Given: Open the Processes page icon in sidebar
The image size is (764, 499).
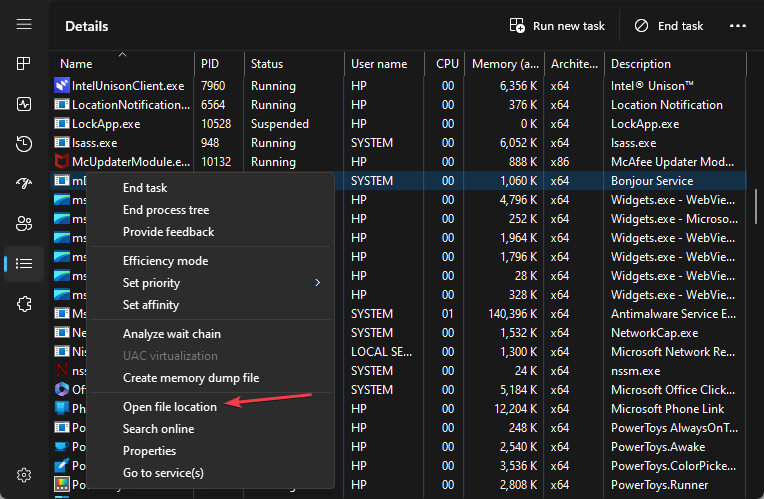Looking at the screenshot, I should point(24,63).
